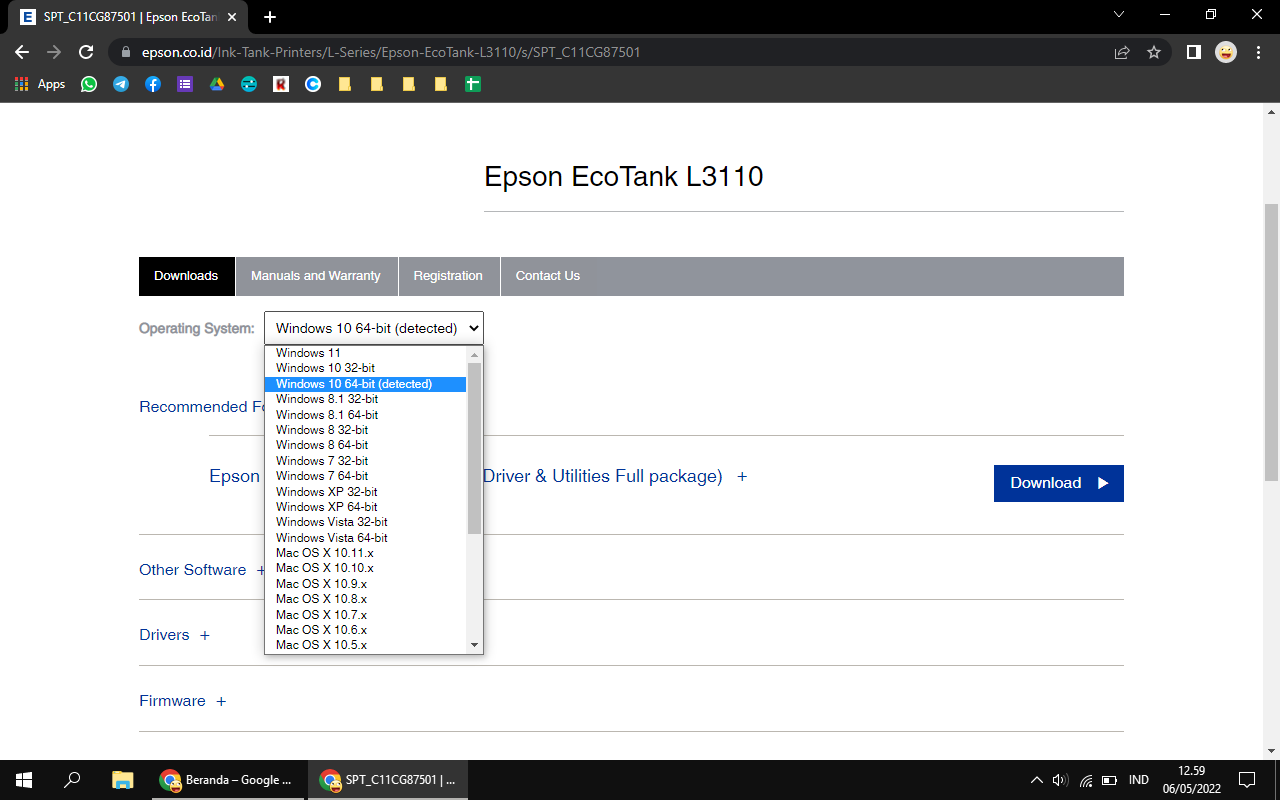Open the Facebook bookmark
Viewport: 1280px width, 800px height.
coord(153,85)
